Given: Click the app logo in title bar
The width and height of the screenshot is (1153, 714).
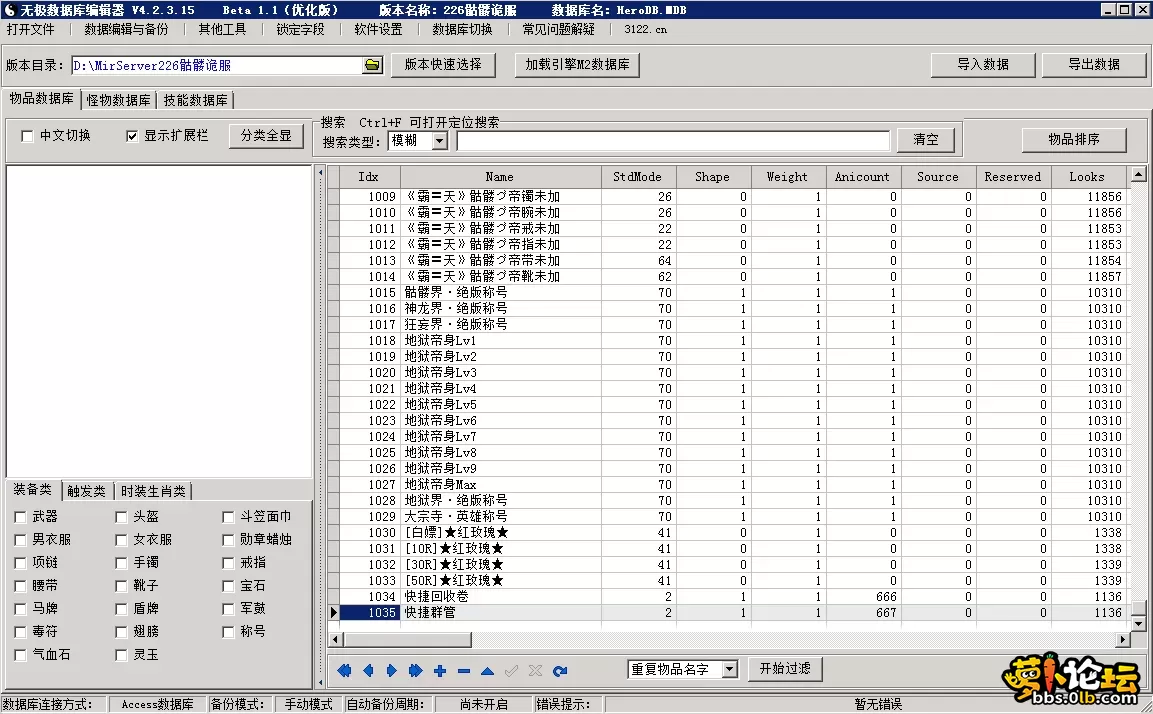Looking at the screenshot, I should click(x=10, y=10).
